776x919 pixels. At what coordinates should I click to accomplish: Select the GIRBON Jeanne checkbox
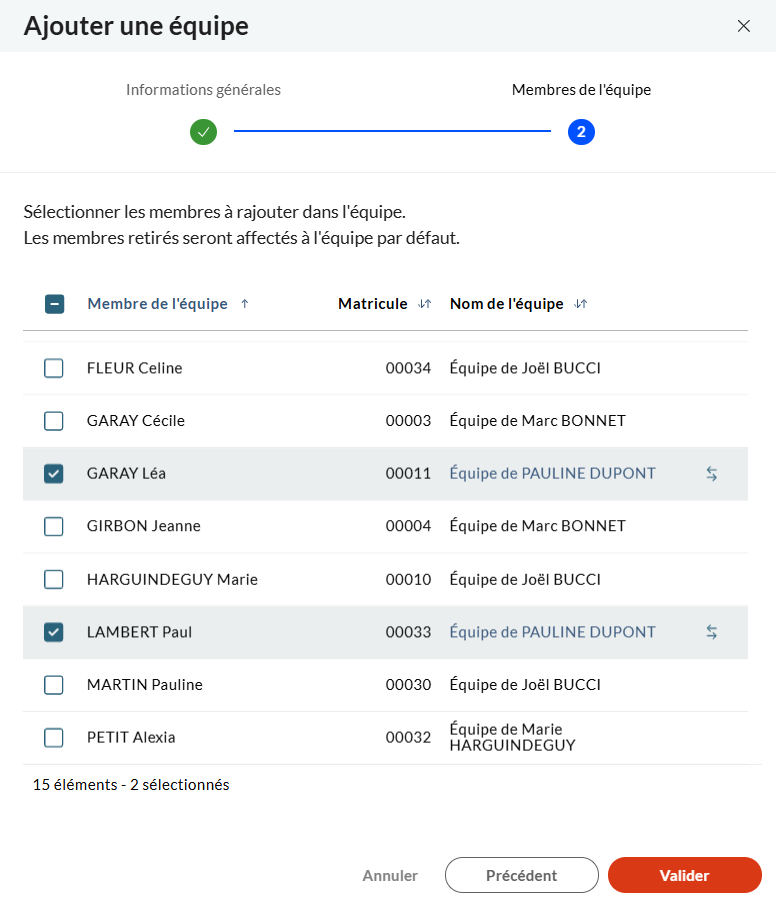point(54,526)
